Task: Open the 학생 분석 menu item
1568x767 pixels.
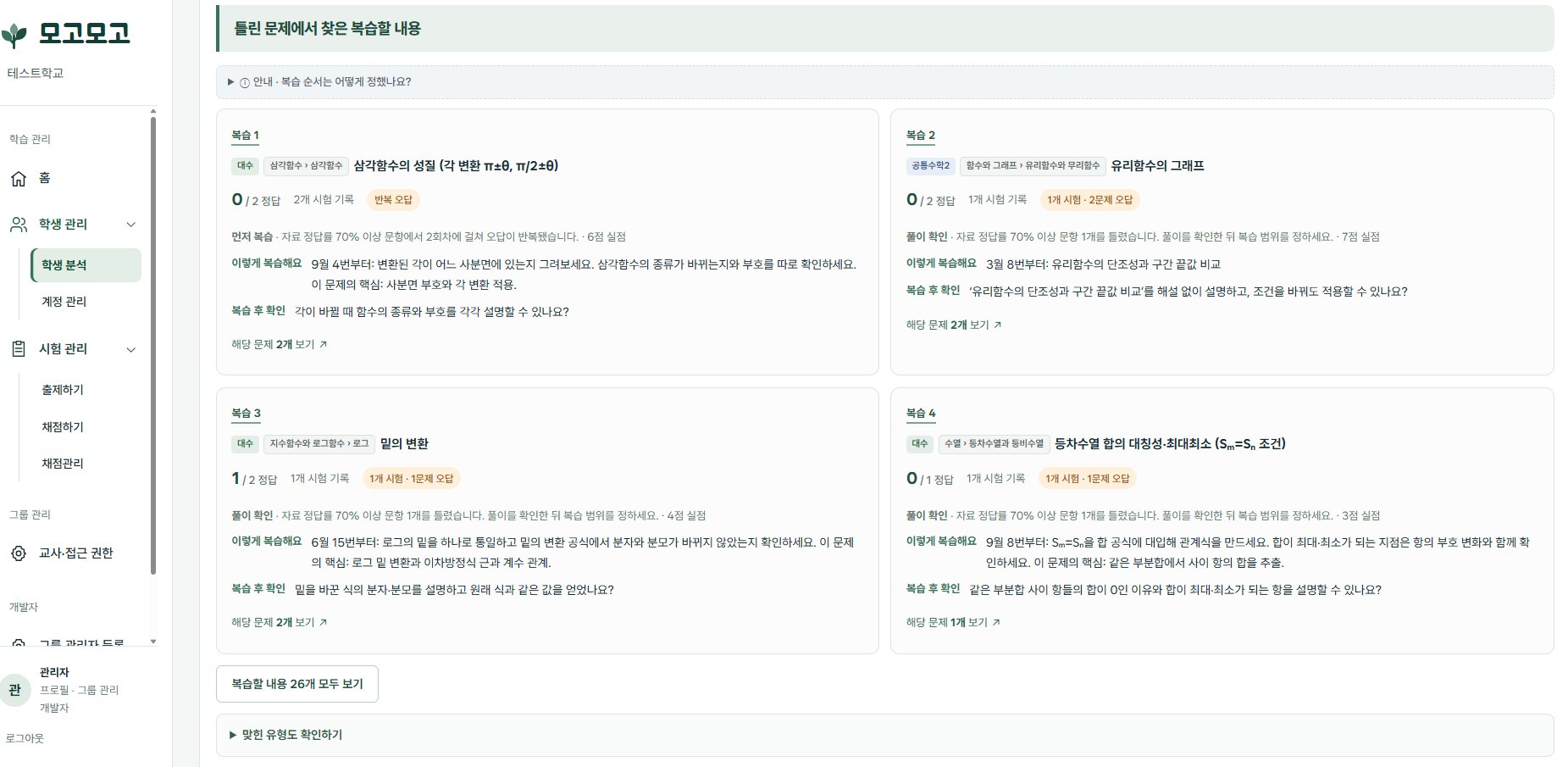Action: click(86, 265)
